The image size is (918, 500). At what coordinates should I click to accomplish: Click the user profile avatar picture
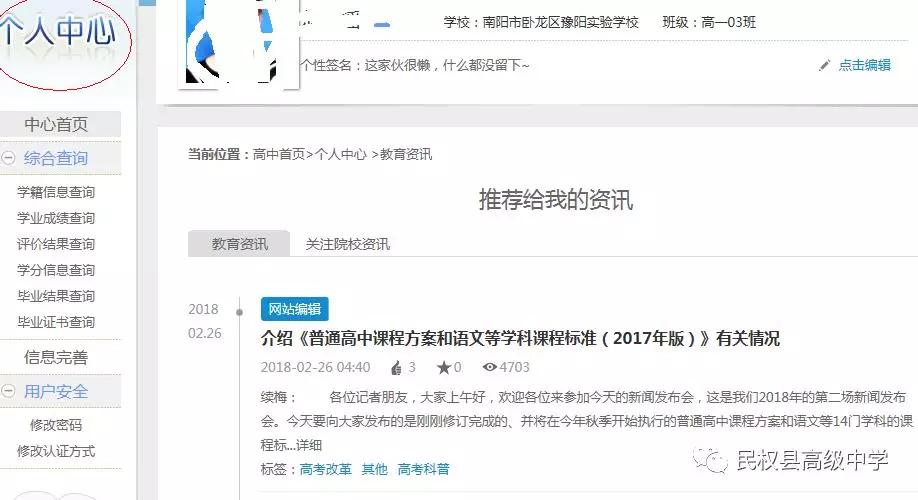pos(237,45)
